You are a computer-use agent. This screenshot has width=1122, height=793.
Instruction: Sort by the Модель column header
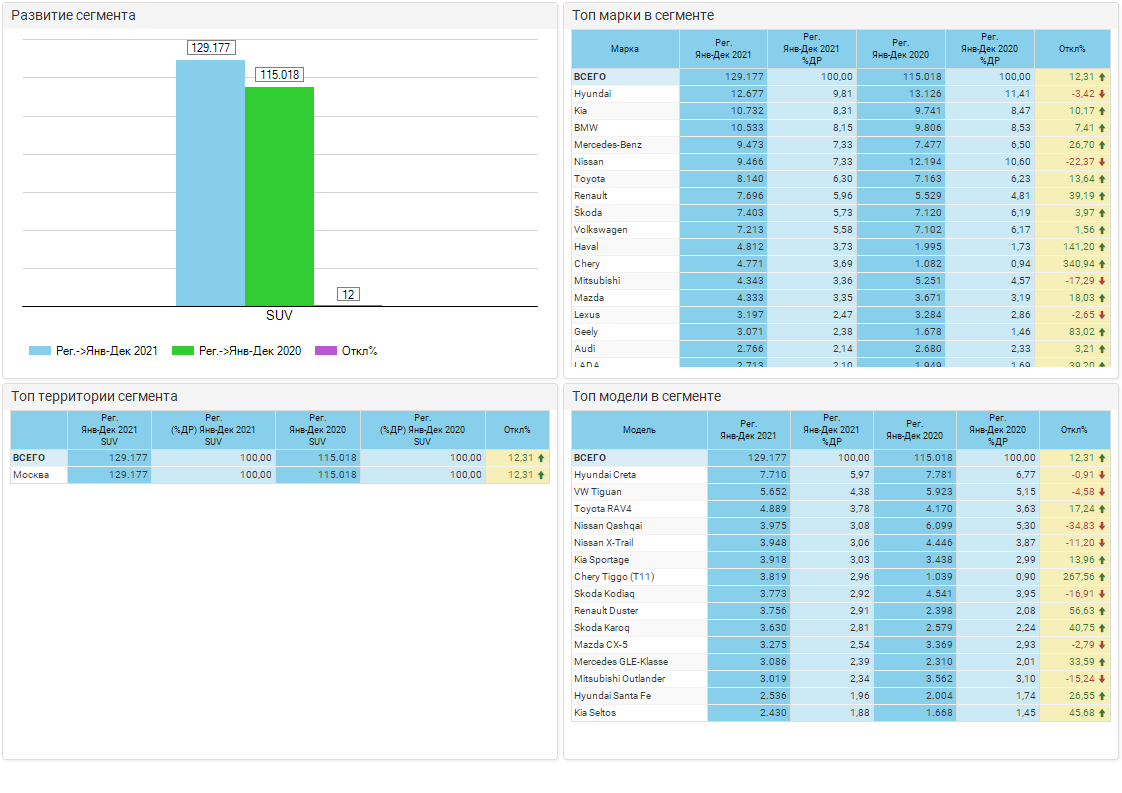639,430
